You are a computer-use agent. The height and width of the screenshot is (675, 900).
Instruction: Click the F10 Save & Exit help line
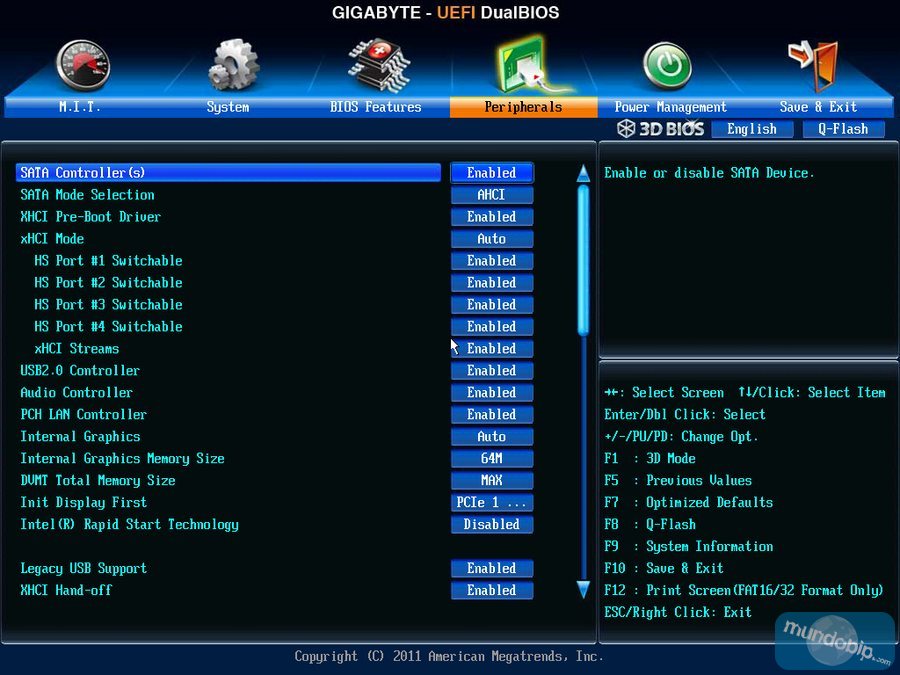(664, 568)
